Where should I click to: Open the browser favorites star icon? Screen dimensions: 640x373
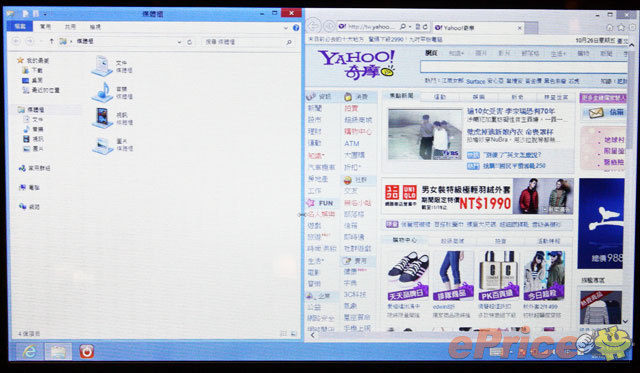621,27
